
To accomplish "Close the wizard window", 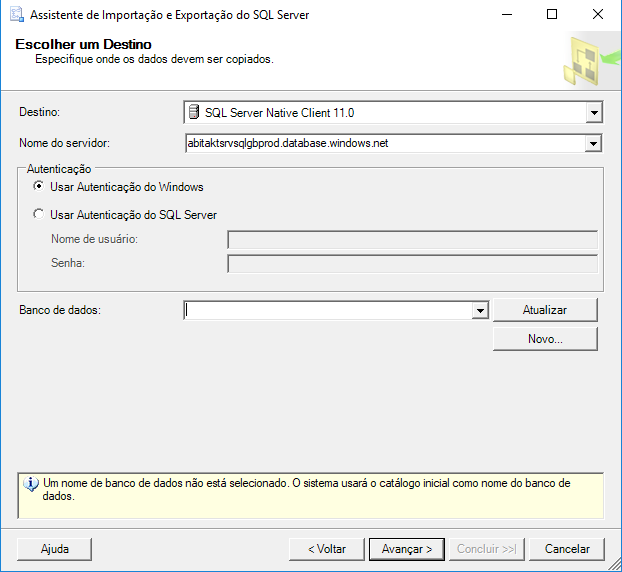I will click(598, 15).
